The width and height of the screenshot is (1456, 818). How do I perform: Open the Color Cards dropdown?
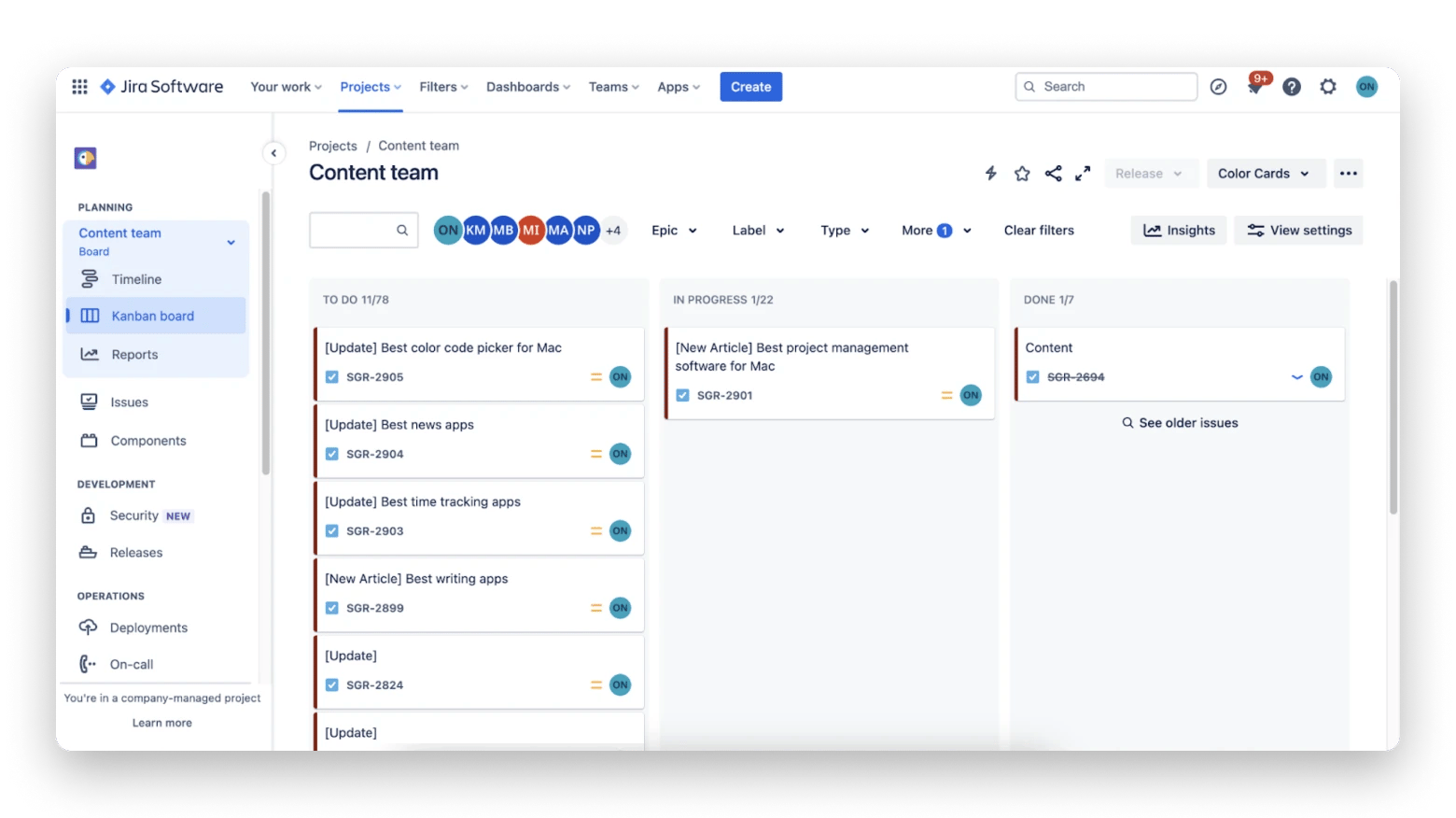tap(1264, 174)
